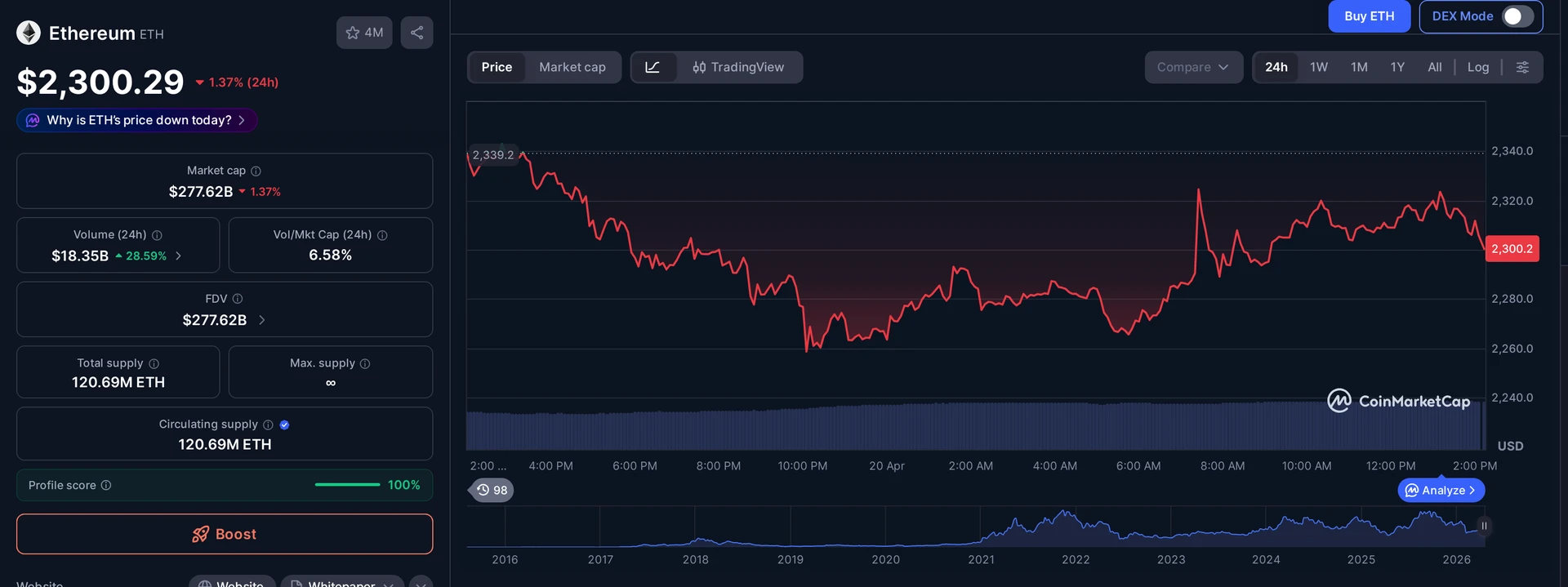Image resolution: width=1568 pixels, height=587 pixels.
Task: Click the 2026 year label
Action: point(1456,560)
